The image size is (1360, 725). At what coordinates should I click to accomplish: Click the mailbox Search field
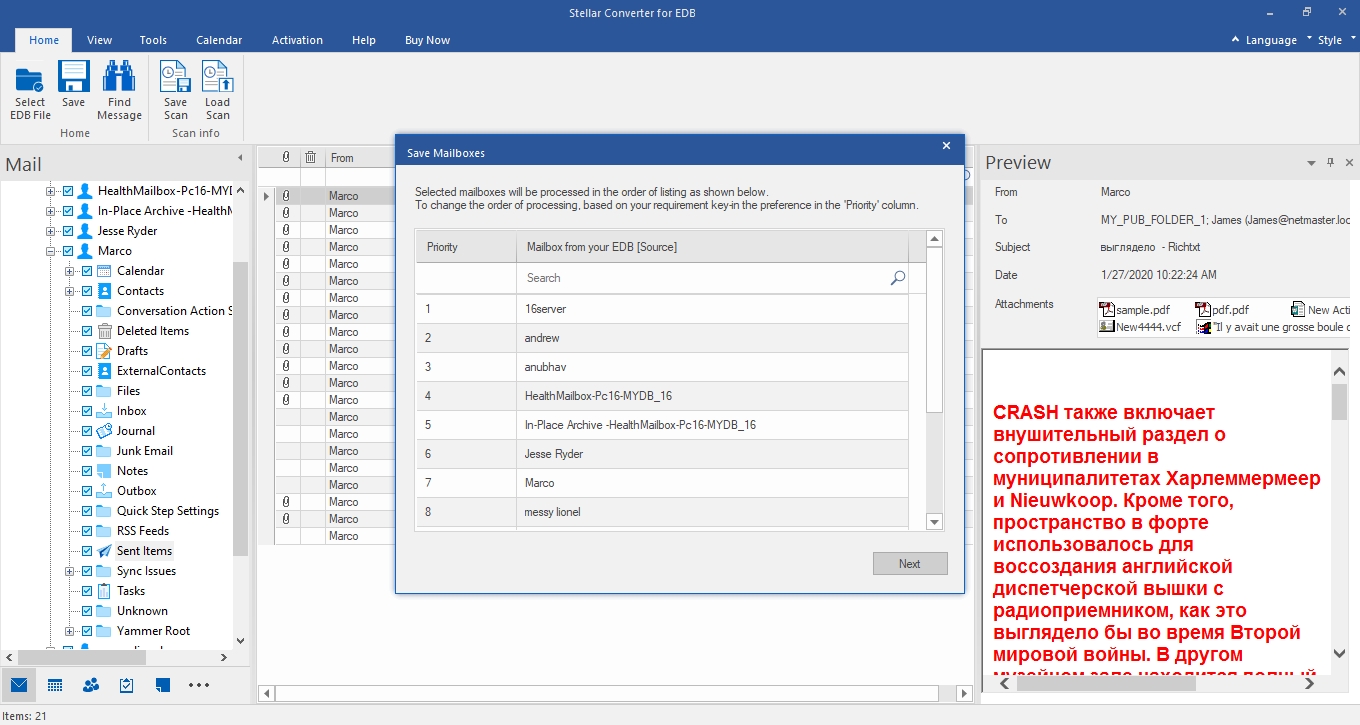point(712,278)
